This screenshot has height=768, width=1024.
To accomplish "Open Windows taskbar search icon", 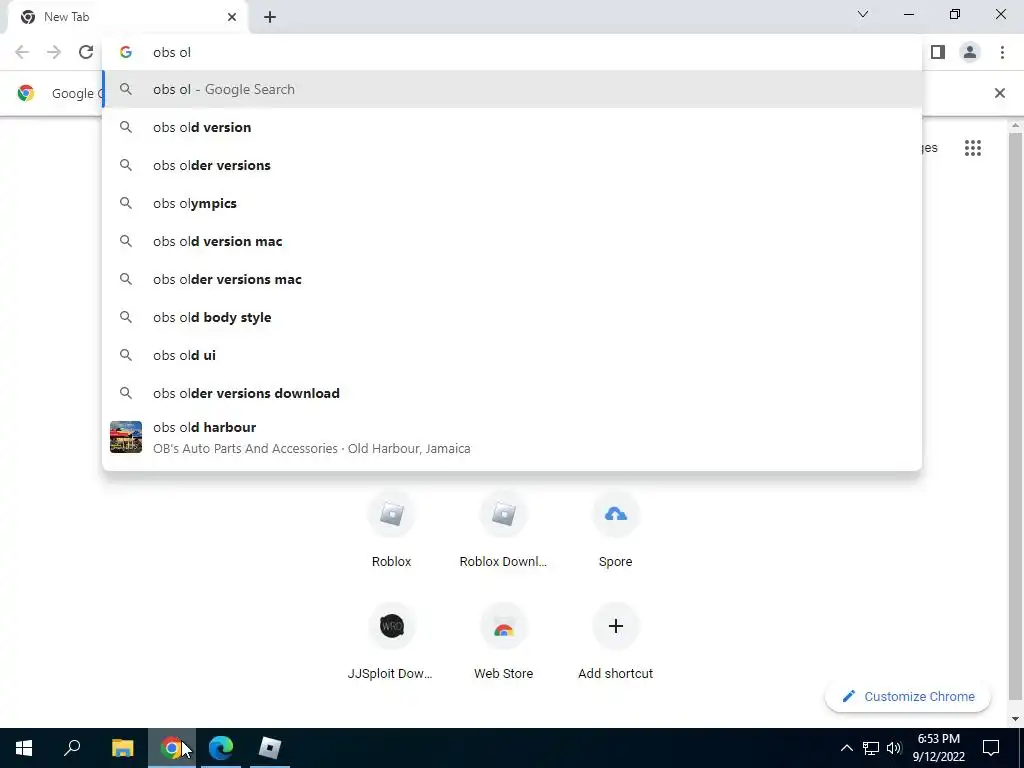I will click(x=72, y=748).
